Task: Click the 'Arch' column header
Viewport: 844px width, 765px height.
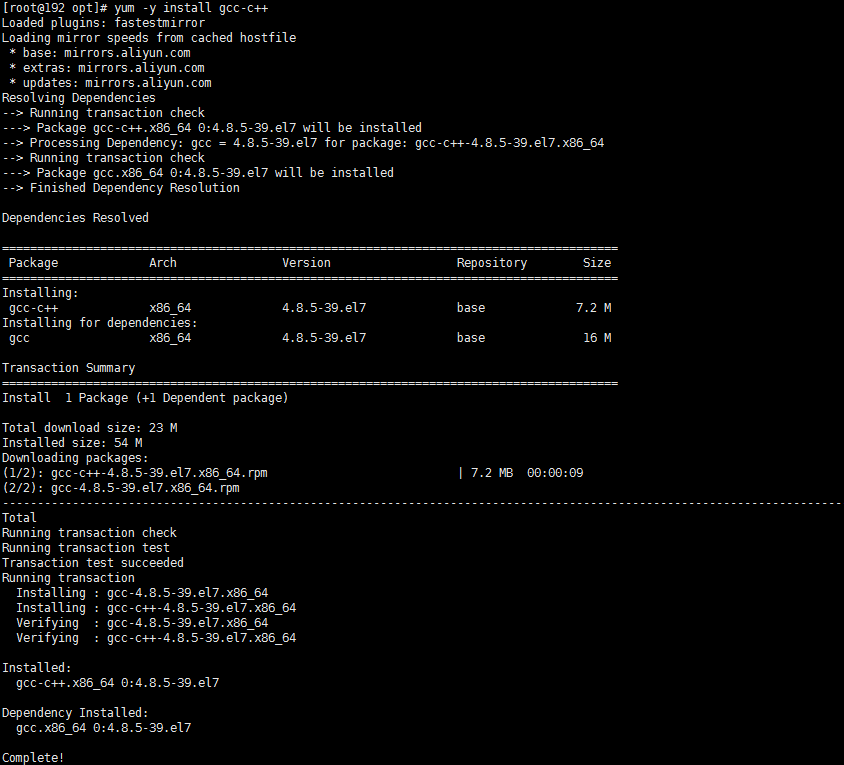Action: point(162,262)
